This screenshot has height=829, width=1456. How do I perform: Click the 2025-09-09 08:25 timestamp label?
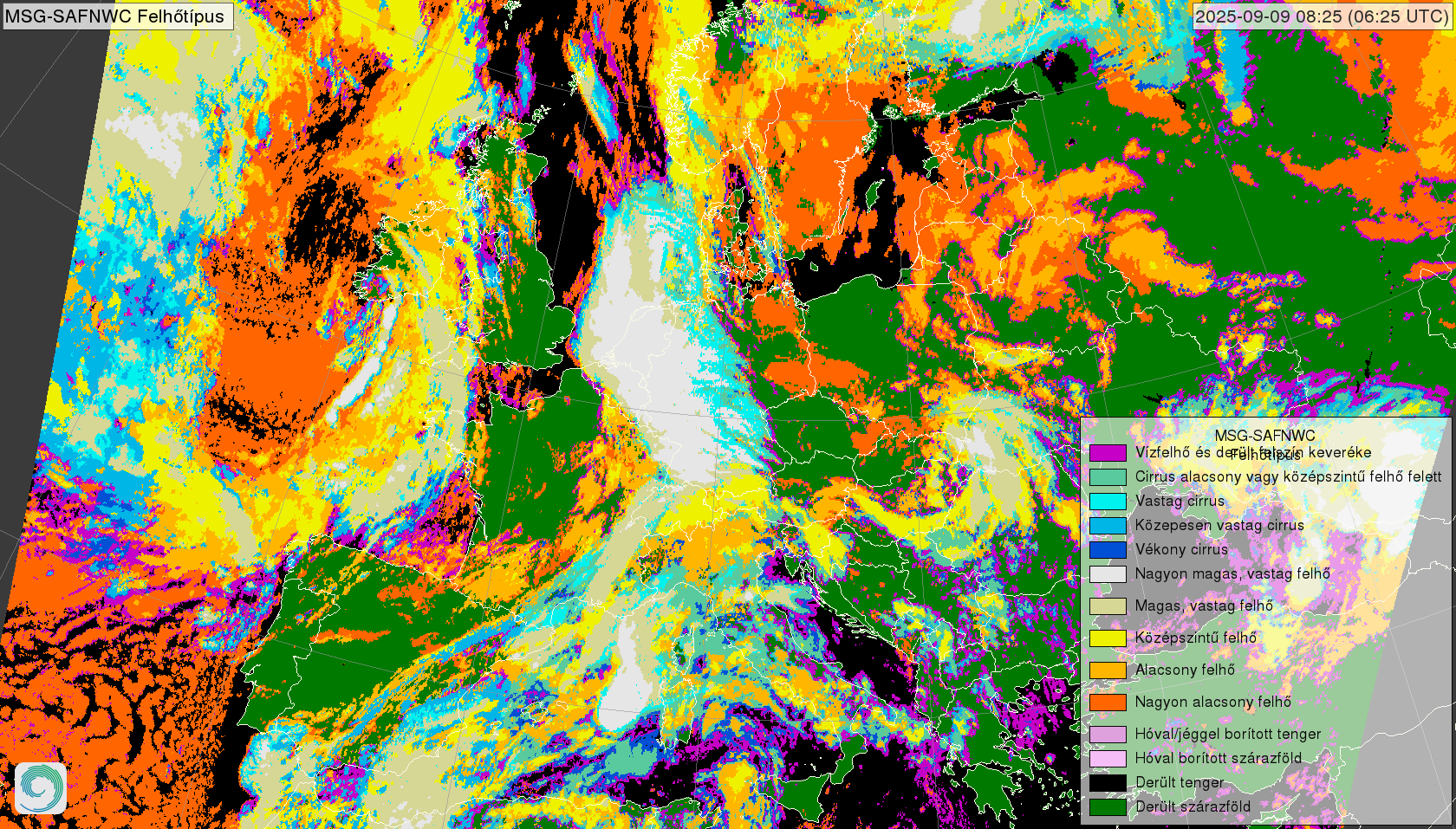(x=1322, y=16)
